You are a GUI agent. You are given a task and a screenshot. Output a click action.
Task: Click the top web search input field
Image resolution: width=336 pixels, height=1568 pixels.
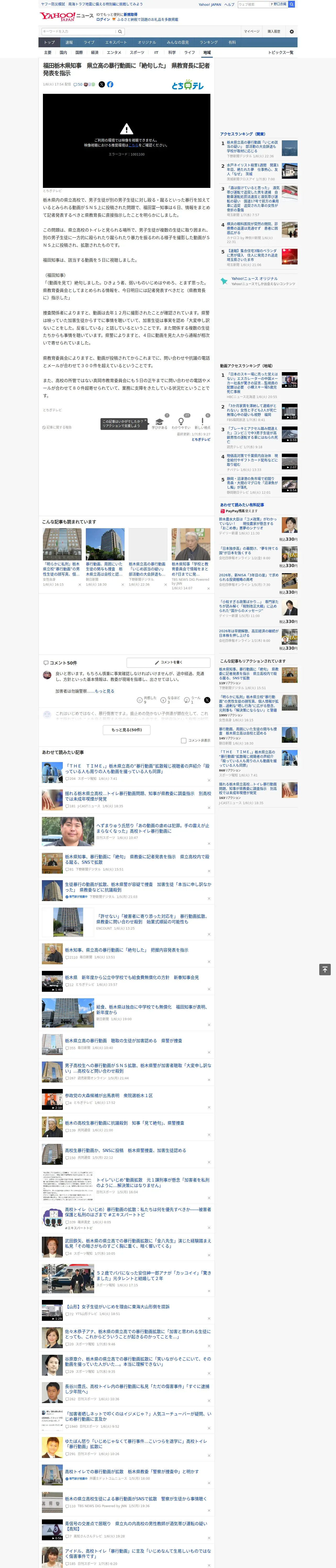pyautogui.click(x=253, y=4)
